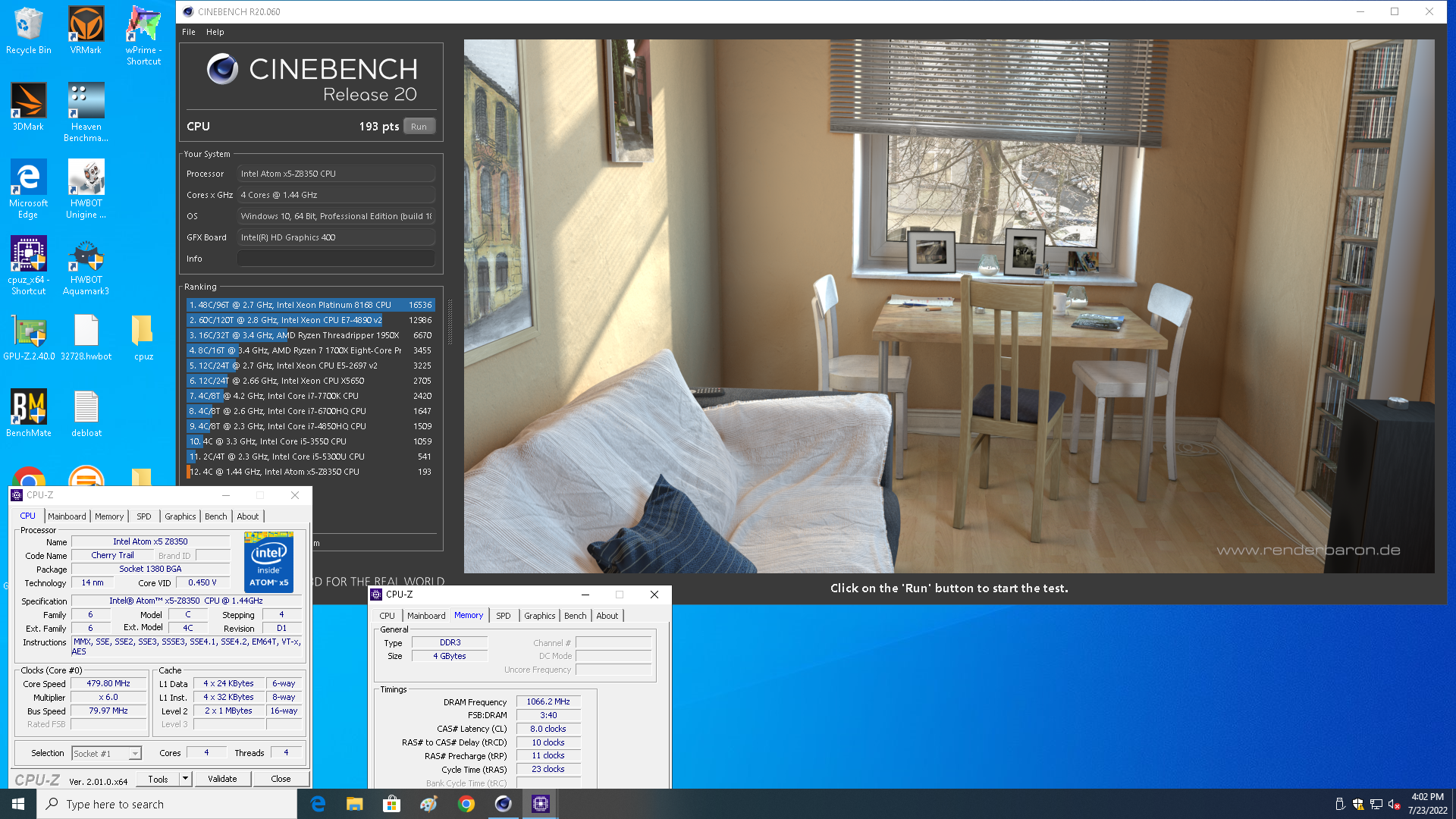The width and height of the screenshot is (1456, 819).
Task: Switch to Memory tab in left CPU-Z
Action: click(x=109, y=516)
